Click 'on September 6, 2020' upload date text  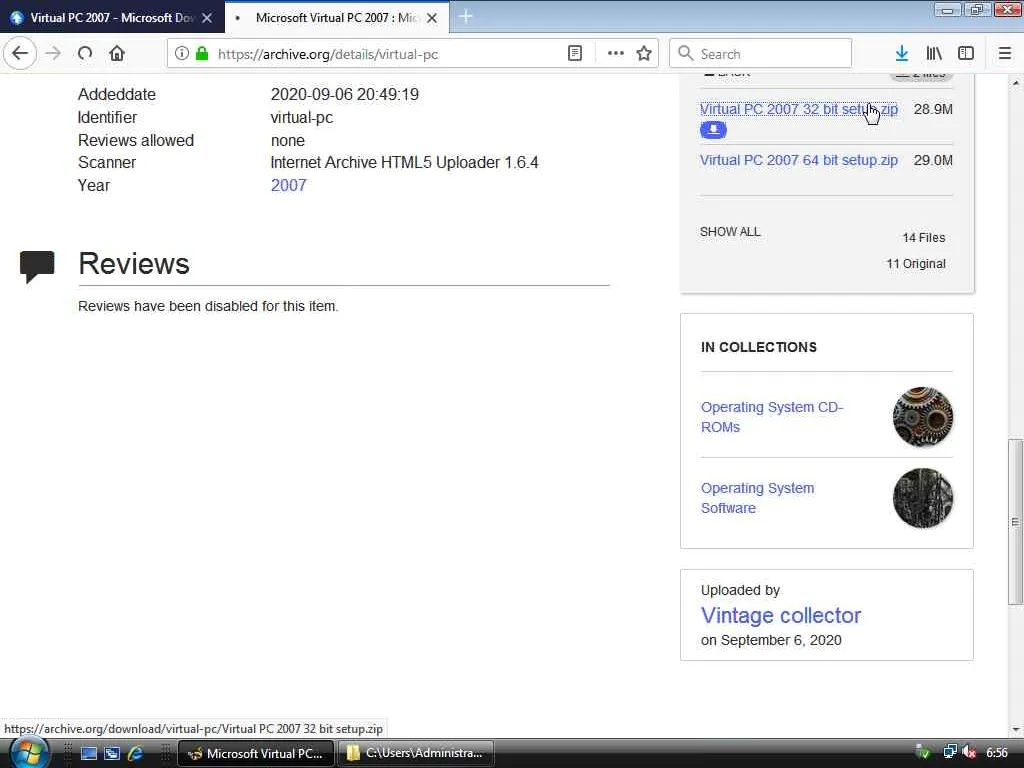(771, 641)
